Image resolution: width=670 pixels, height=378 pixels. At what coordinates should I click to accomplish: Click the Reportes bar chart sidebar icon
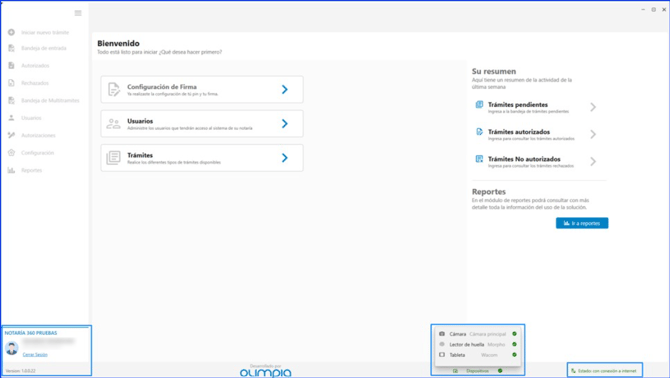point(12,170)
